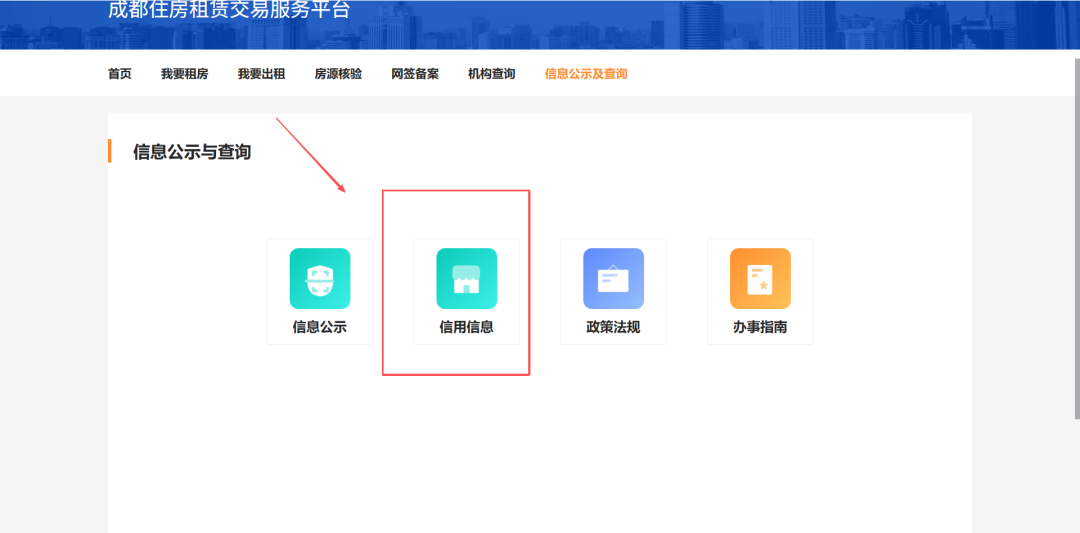Click the 信息公示 card label
The image size is (1080, 533).
click(x=320, y=327)
